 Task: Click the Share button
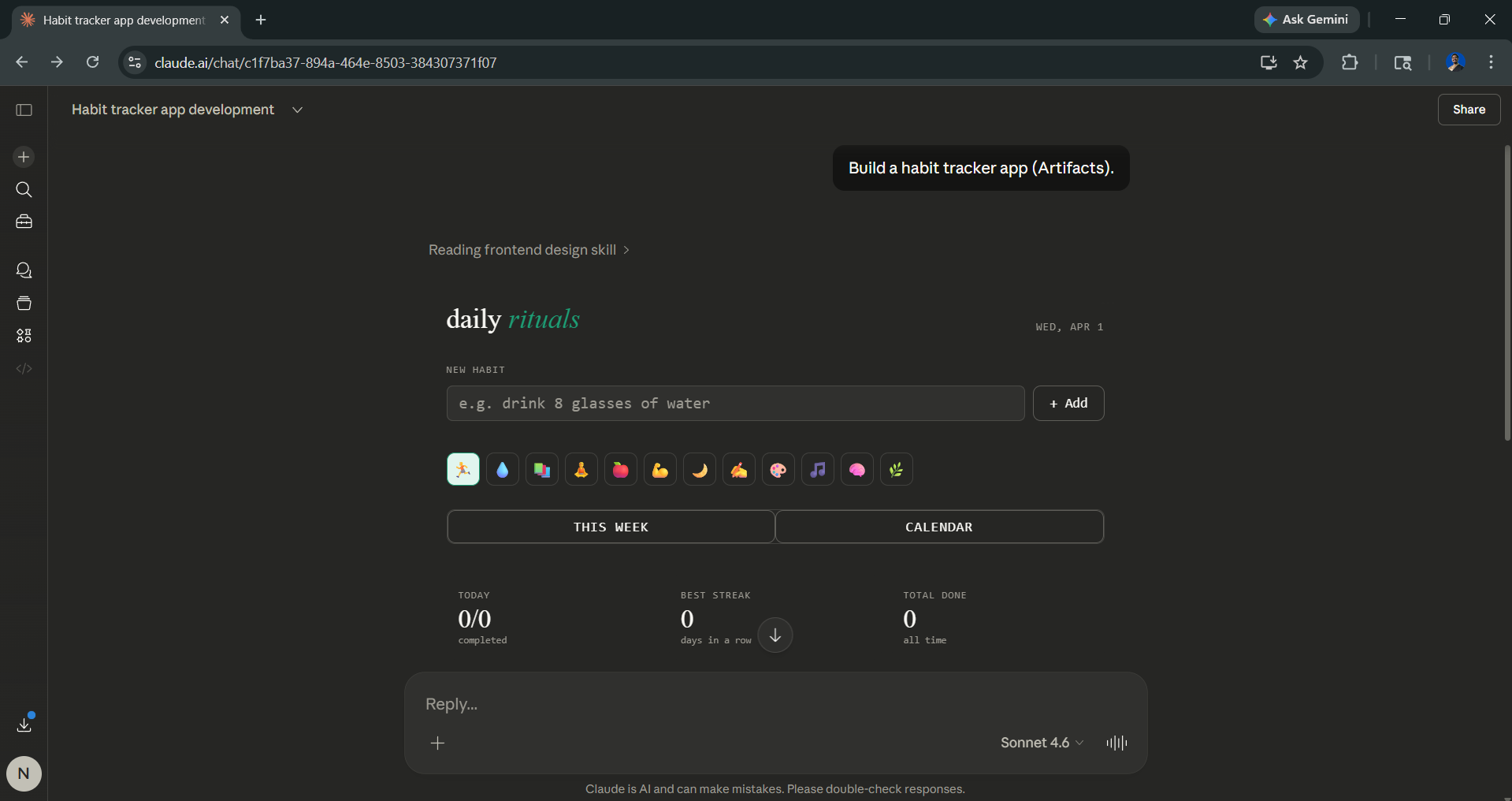(x=1469, y=110)
